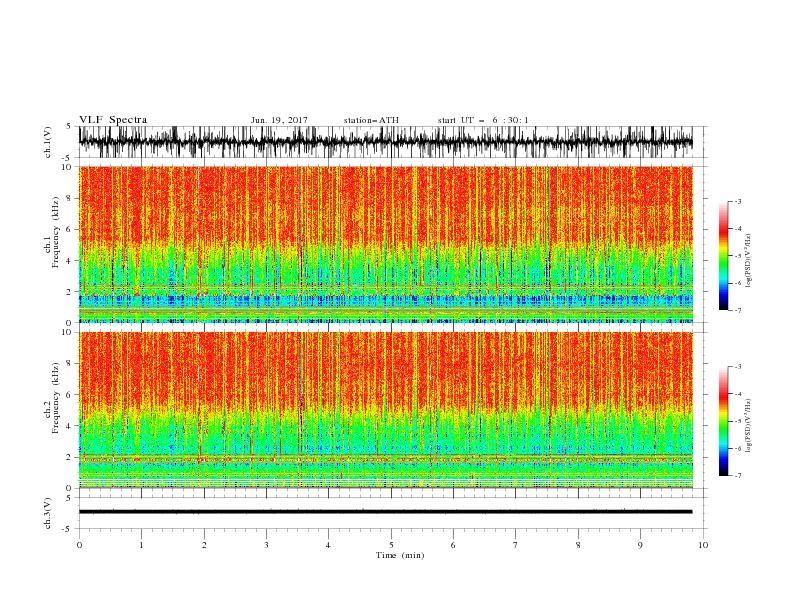Click the "start UT = 6 :30: 1" label
The height and width of the screenshot is (612, 792).
coord(483,120)
